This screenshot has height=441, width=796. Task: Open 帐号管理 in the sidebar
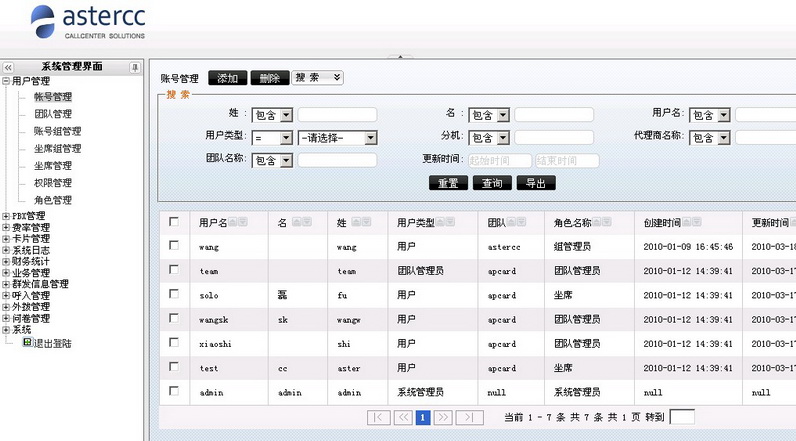coord(53,96)
